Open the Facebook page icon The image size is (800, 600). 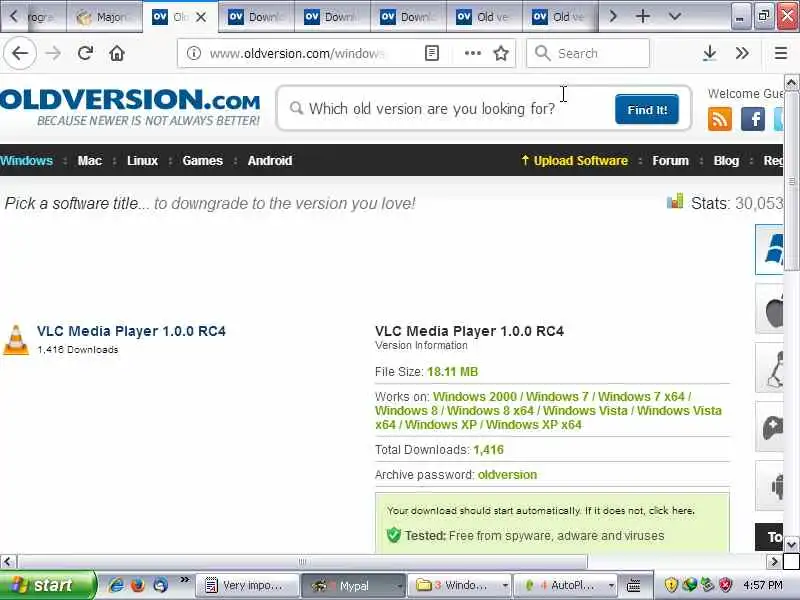(x=753, y=119)
